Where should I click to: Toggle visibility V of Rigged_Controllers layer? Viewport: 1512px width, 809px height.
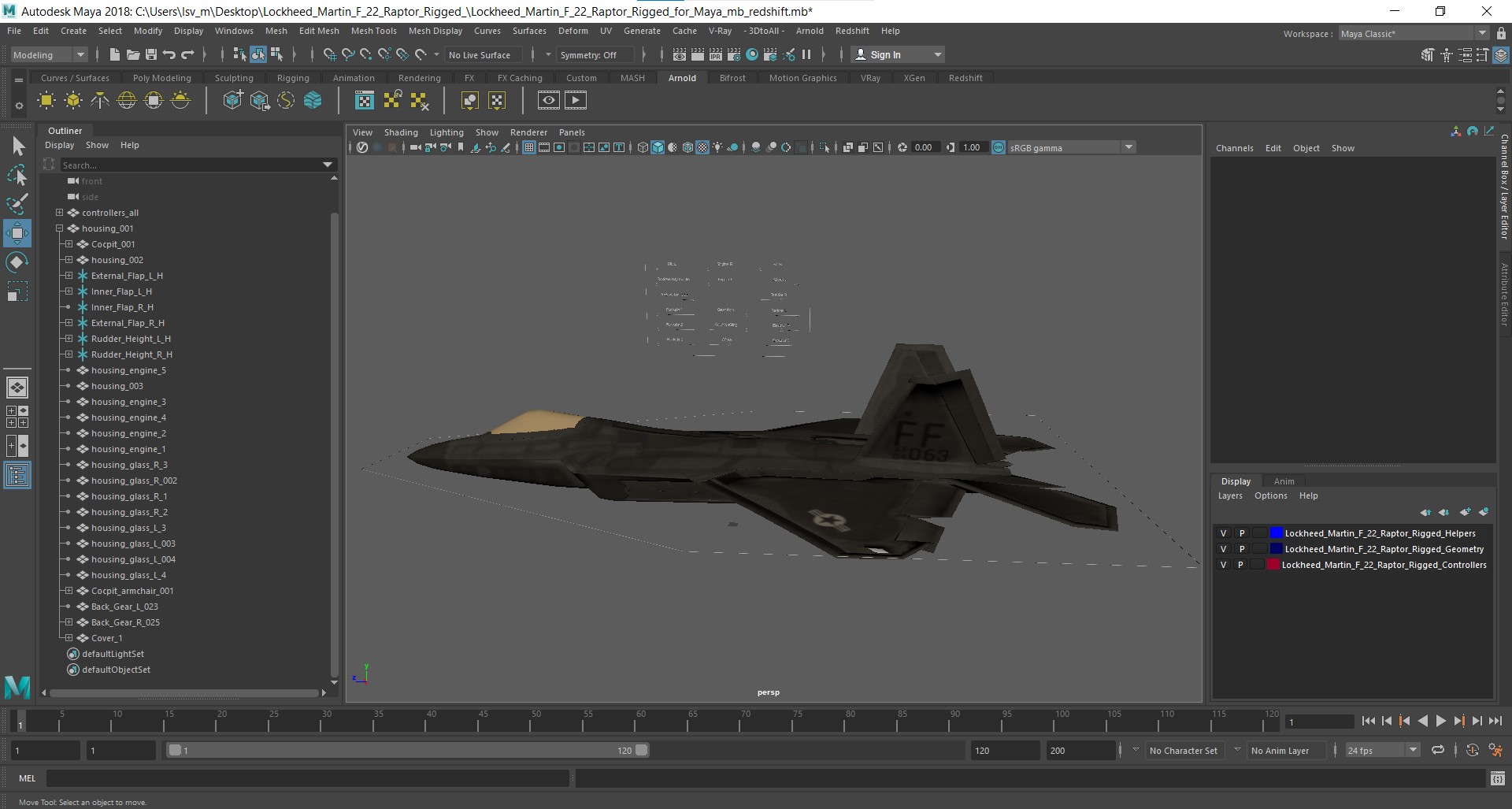(1223, 565)
